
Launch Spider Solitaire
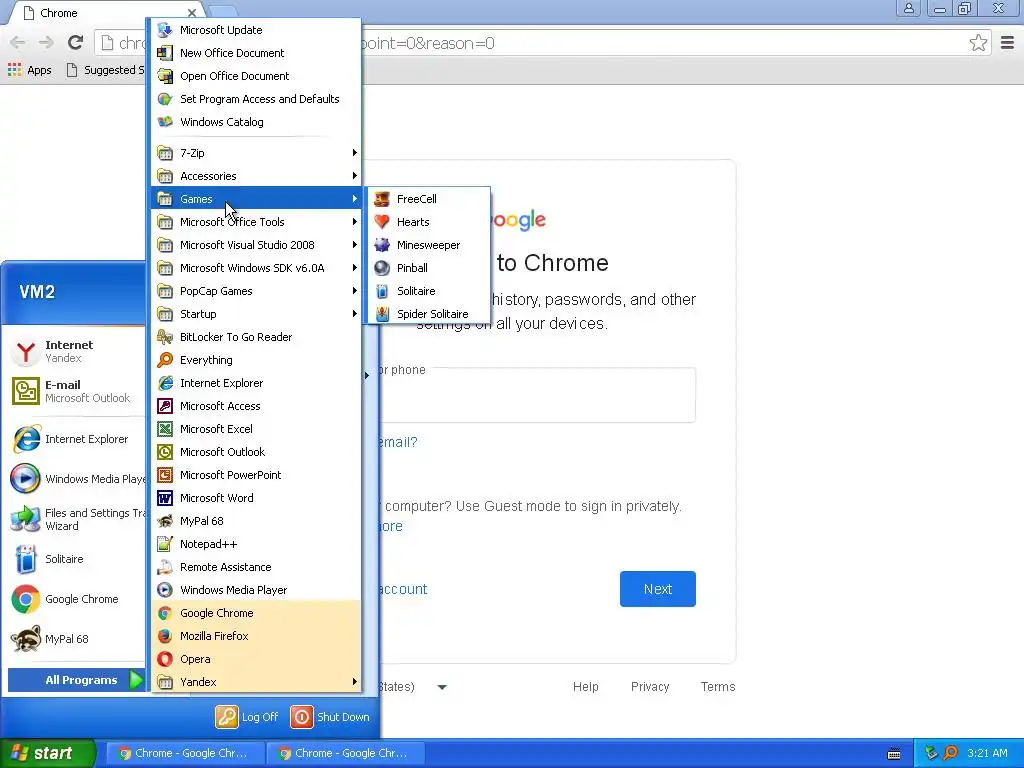coord(429,313)
